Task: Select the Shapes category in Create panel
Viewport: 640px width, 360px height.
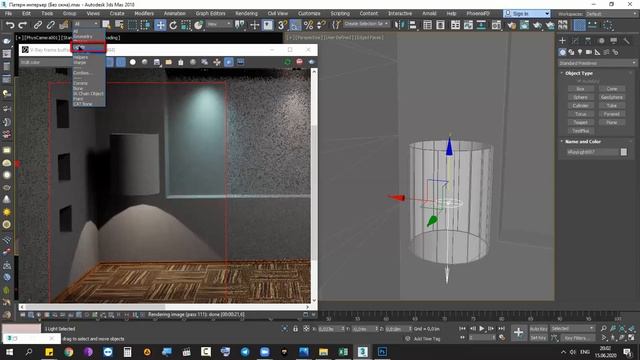Action: [x=571, y=52]
